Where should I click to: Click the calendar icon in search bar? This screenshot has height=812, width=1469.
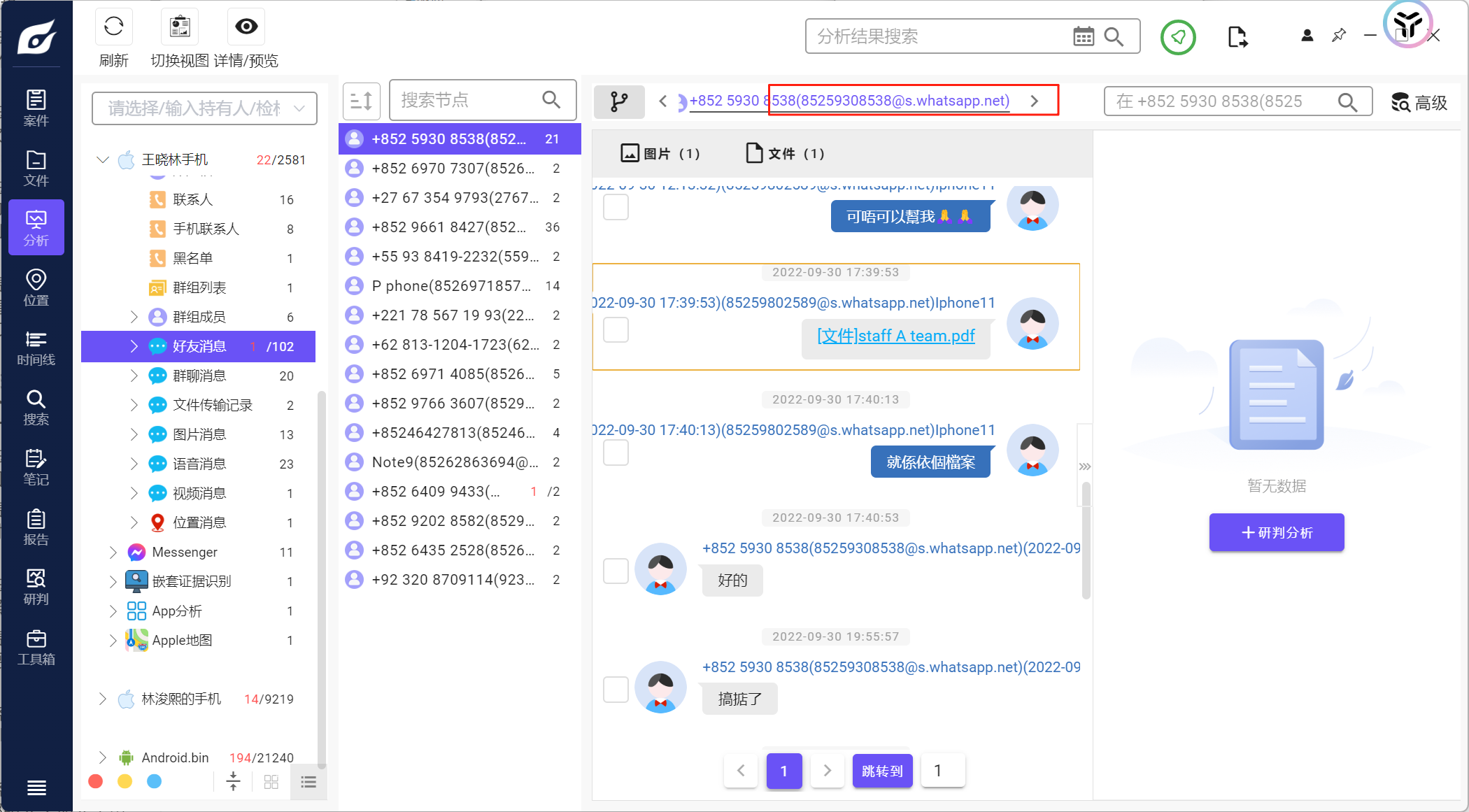tap(1083, 36)
